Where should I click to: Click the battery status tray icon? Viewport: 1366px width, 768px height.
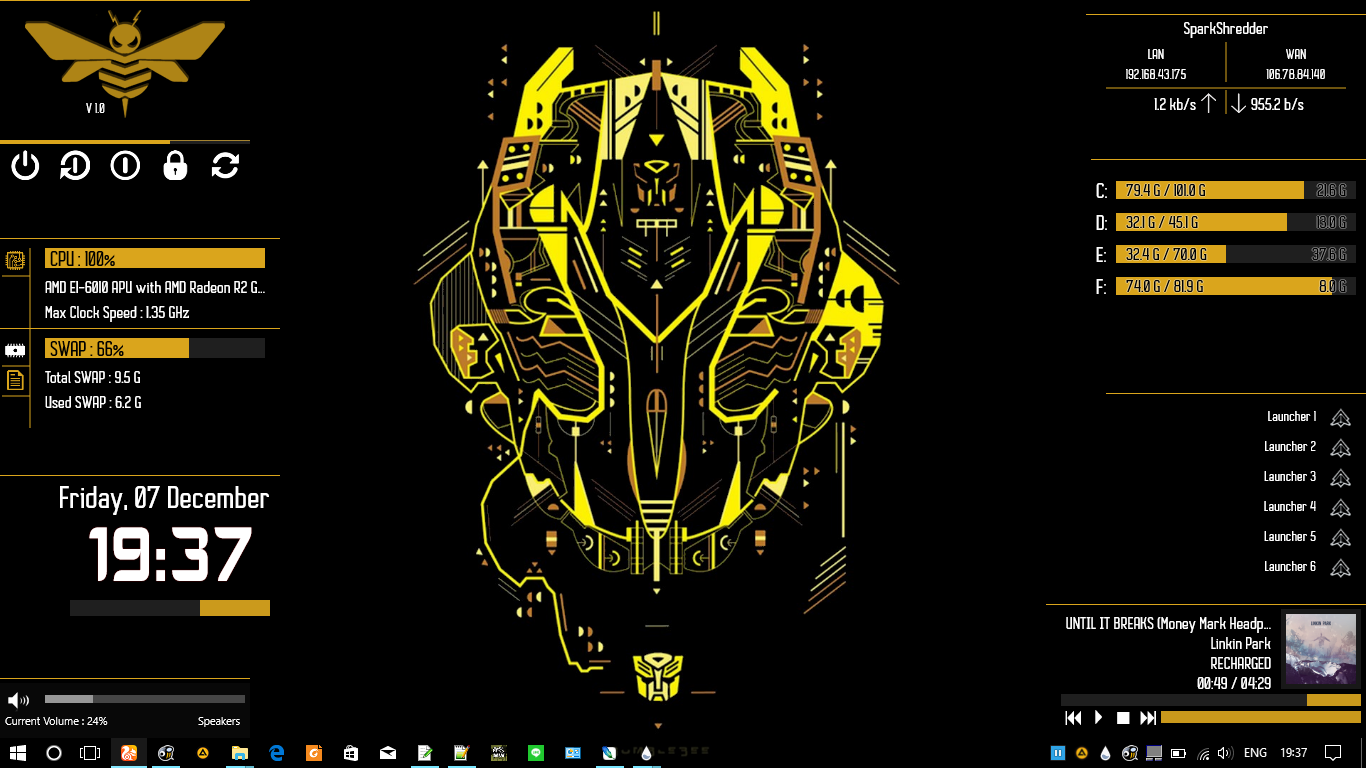click(x=1178, y=753)
